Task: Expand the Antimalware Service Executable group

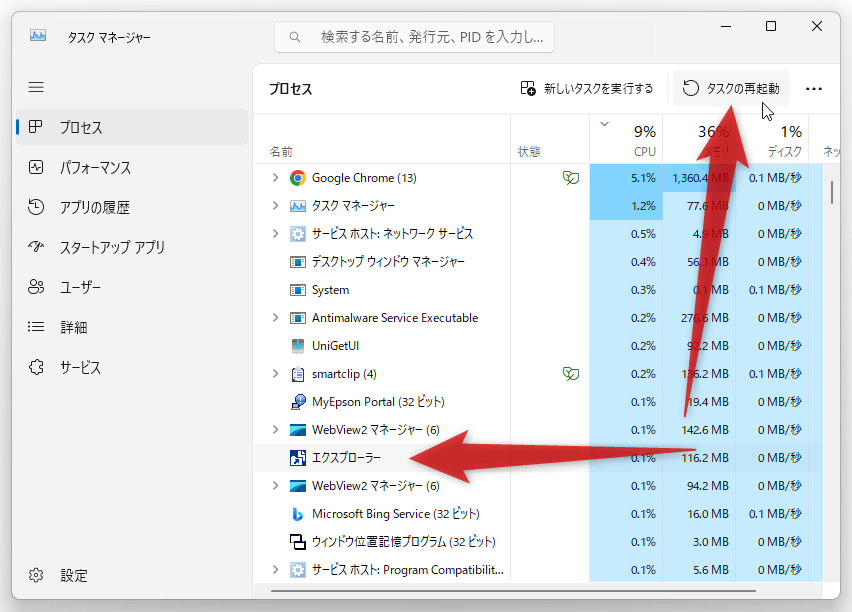Action: coord(275,318)
